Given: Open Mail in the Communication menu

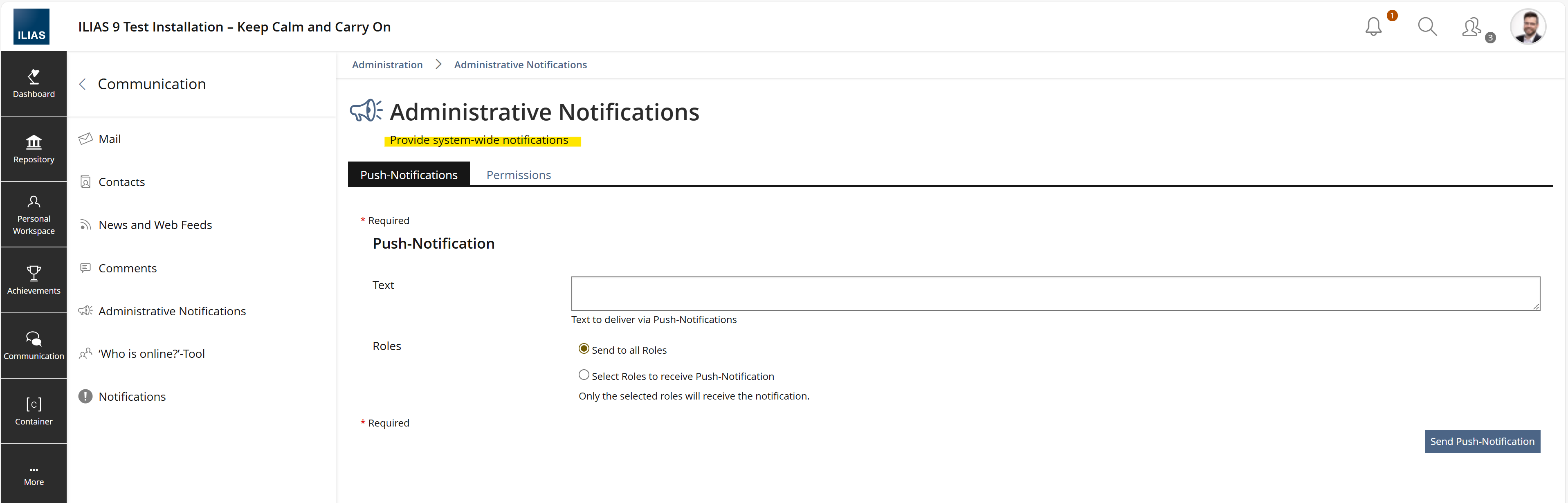Looking at the screenshot, I should 110,139.
